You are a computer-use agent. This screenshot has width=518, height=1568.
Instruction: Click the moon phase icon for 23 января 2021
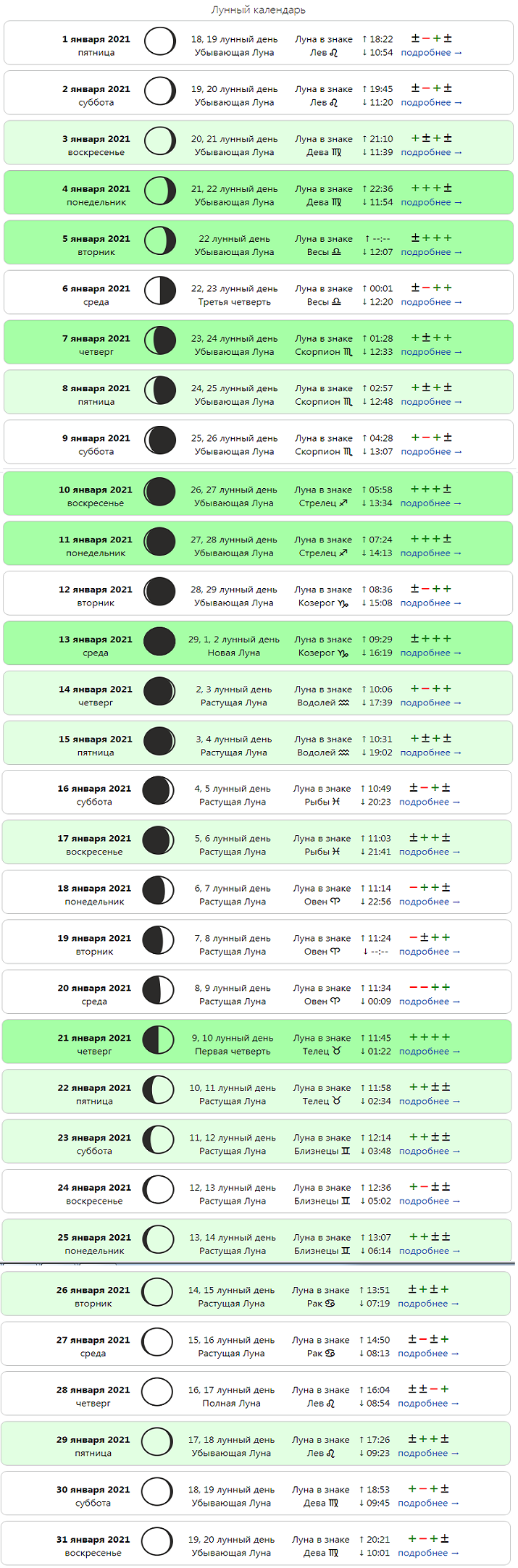tap(159, 1141)
